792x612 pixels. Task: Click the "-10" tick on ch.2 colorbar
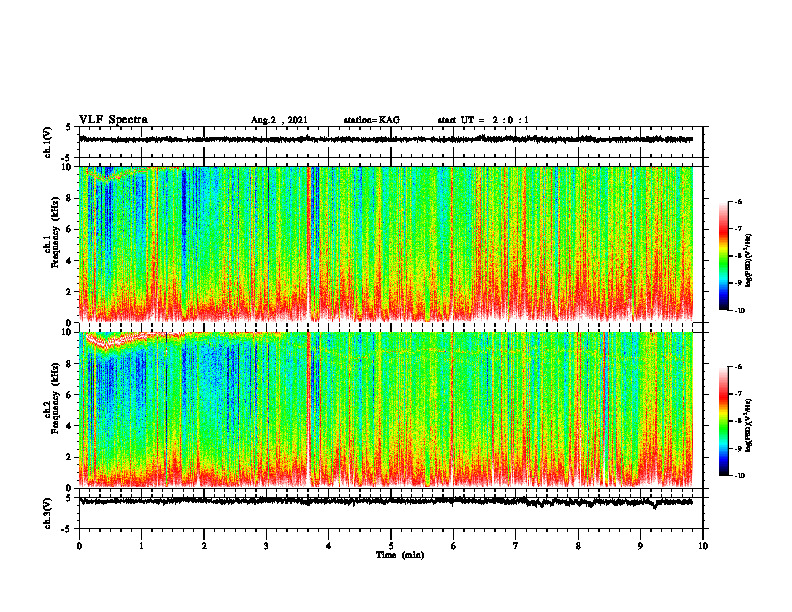pos(739,476)
